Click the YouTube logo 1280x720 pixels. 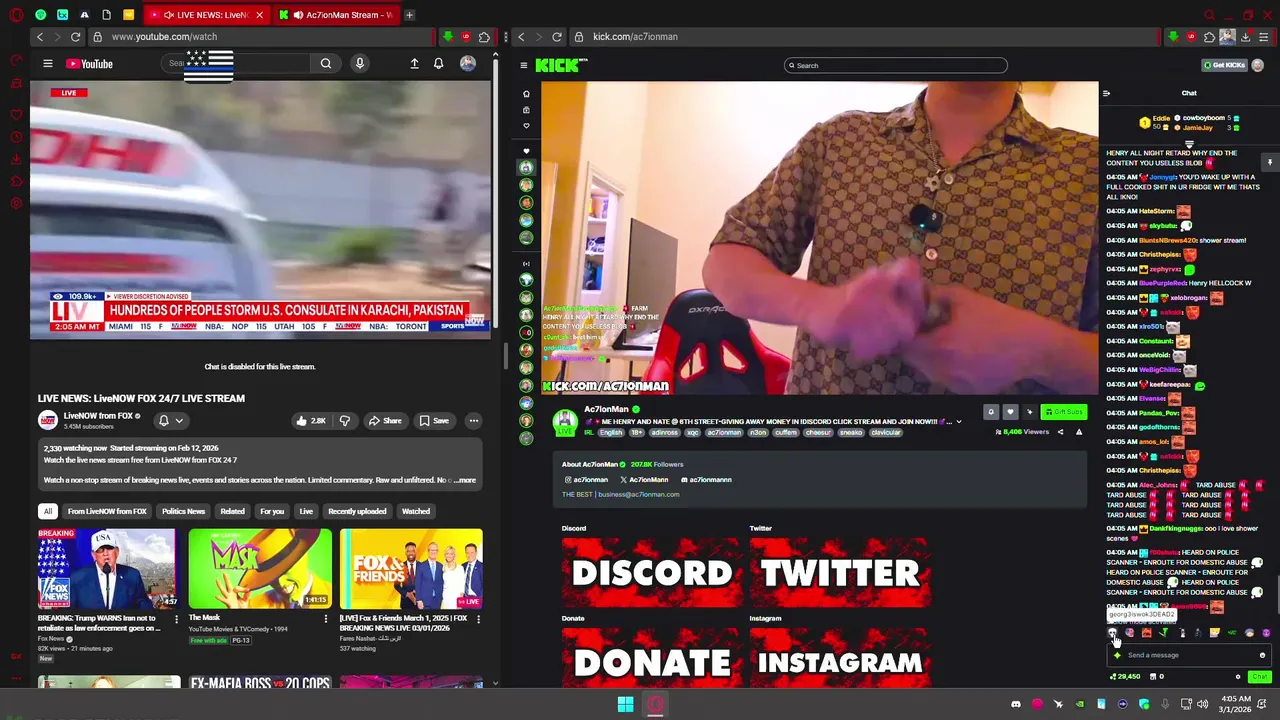pos(90,64)
